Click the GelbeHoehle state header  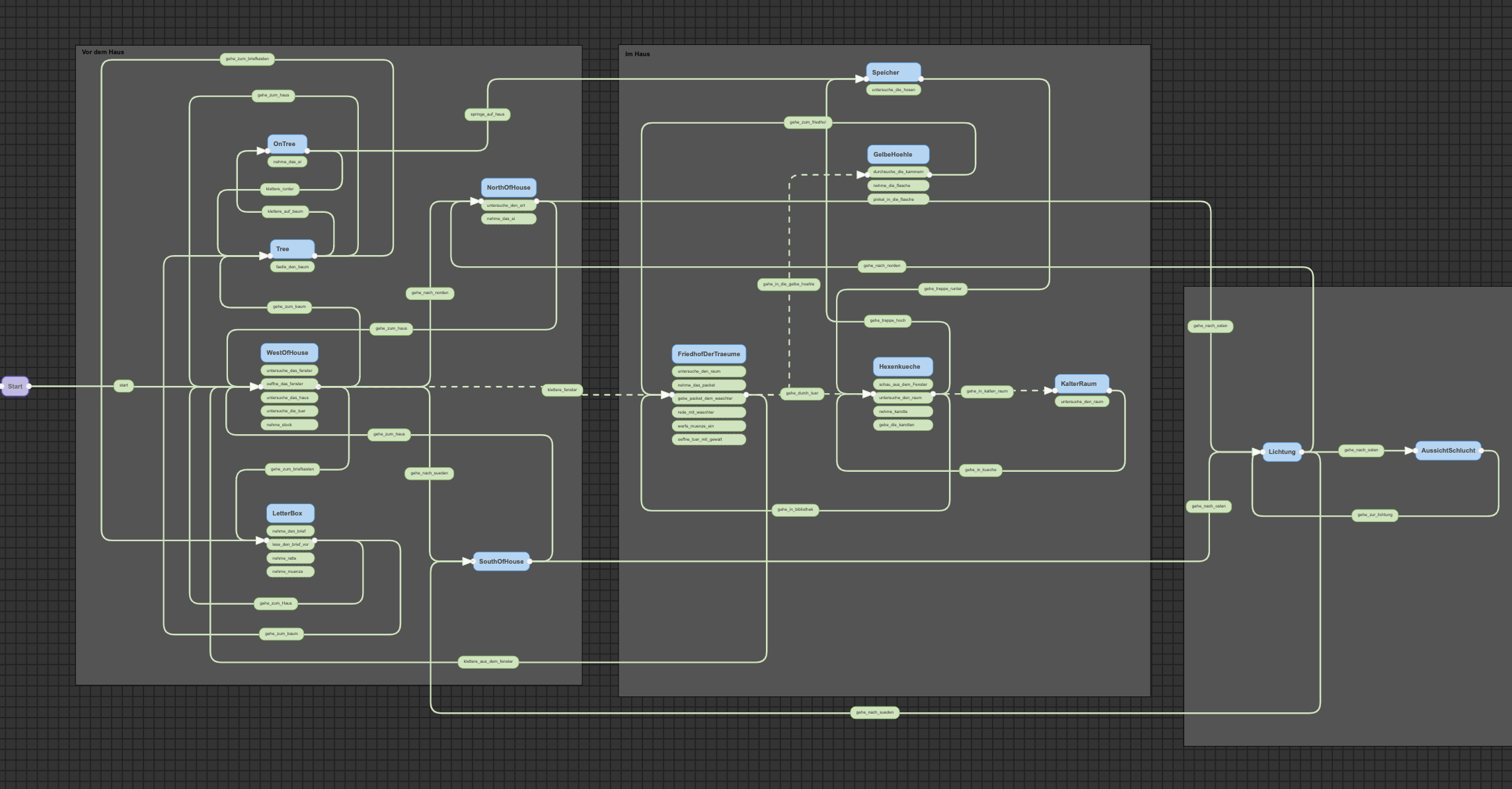897,155
